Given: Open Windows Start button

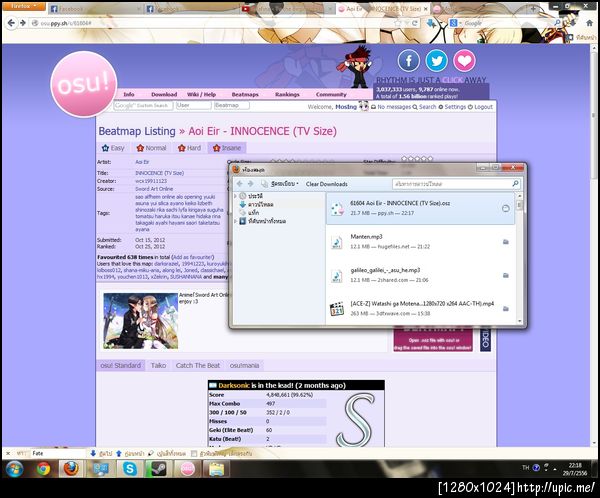Looking at the screenshot, I should pos(15,469).
